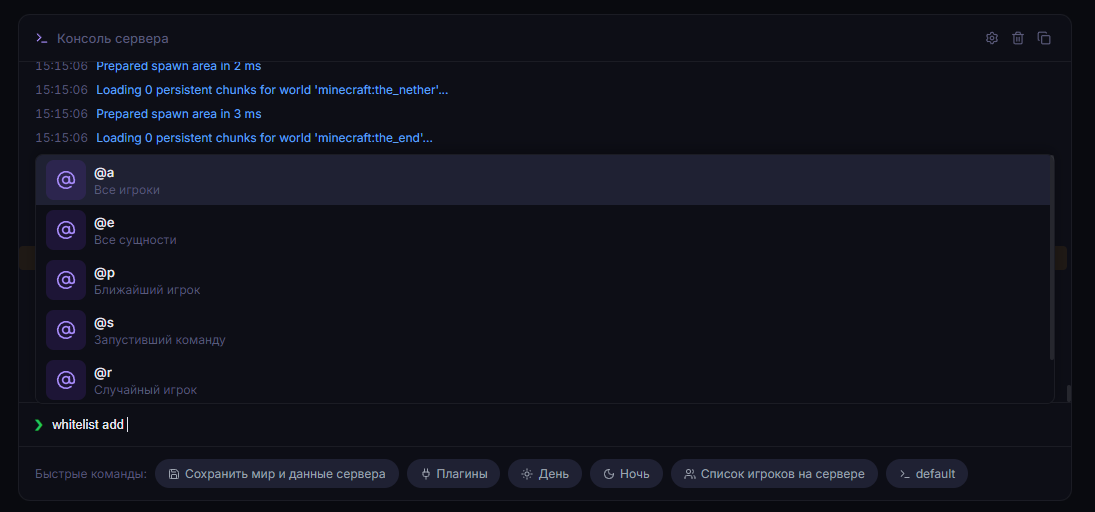
Task: Click the @ icon next to @e
Action: tap(66, 230)
